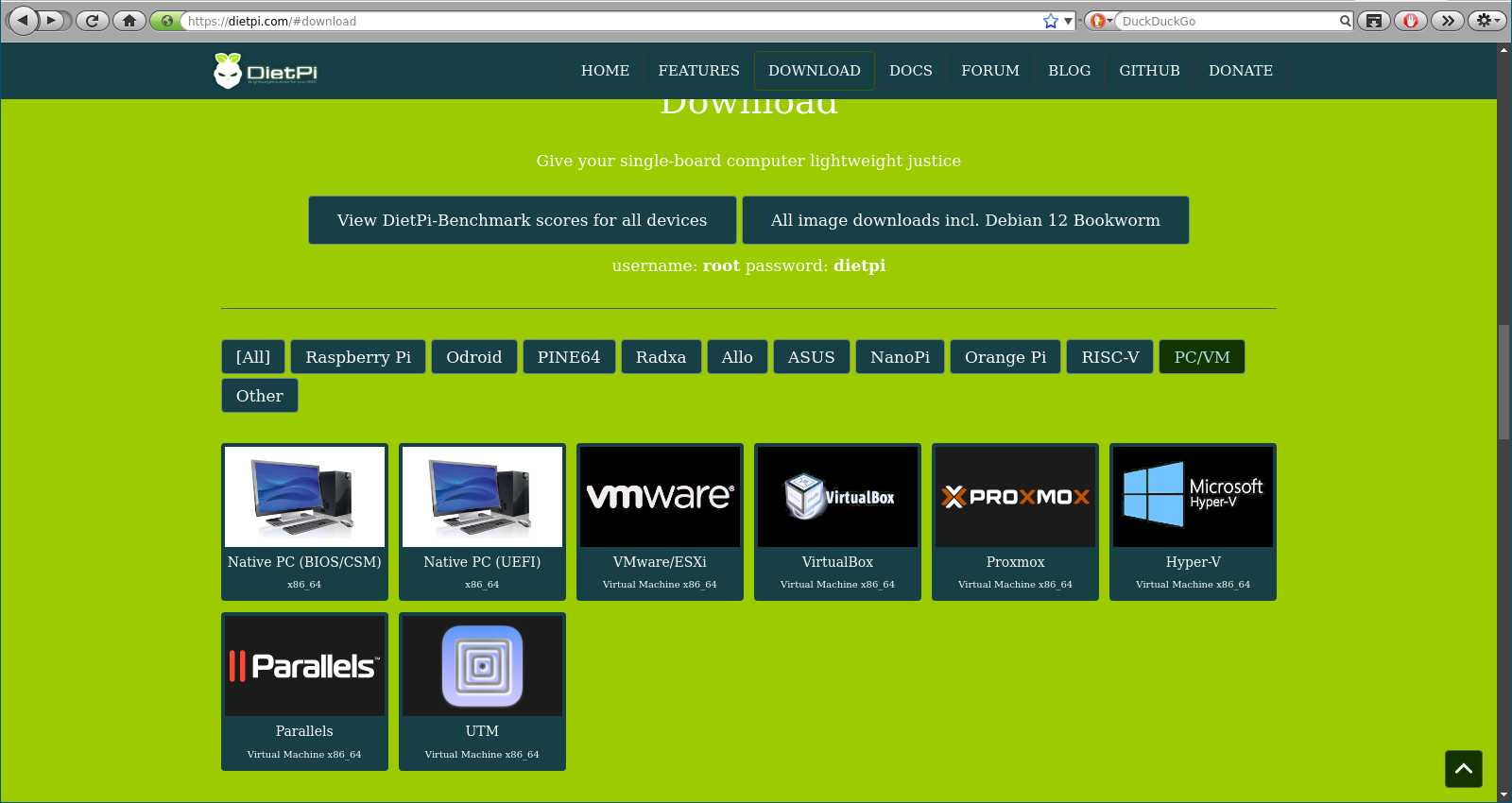Click the scrollbar up arrow
The height and width of the screenshot is (803, 1512).
click(x=1503, y=49)
